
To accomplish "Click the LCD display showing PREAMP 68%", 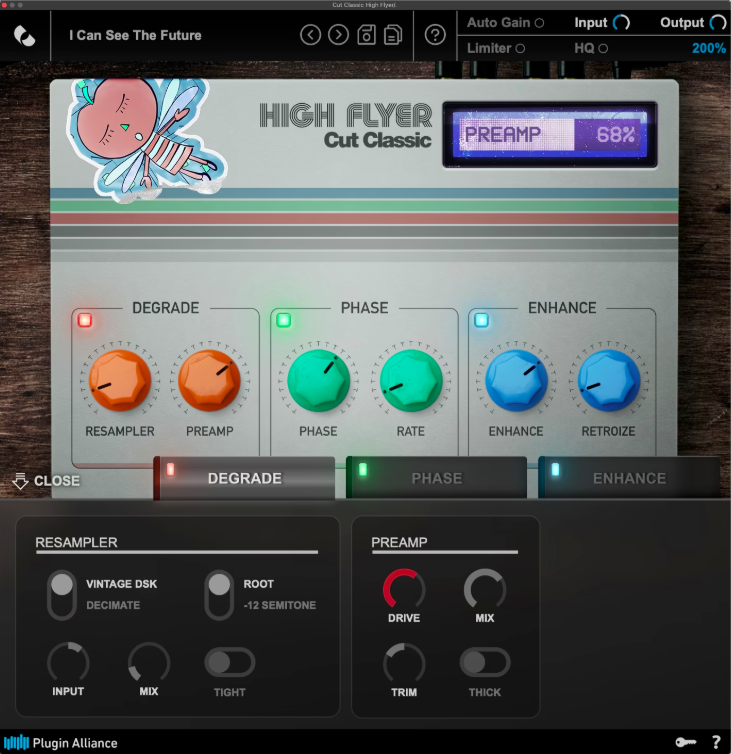I will (550, 135).
